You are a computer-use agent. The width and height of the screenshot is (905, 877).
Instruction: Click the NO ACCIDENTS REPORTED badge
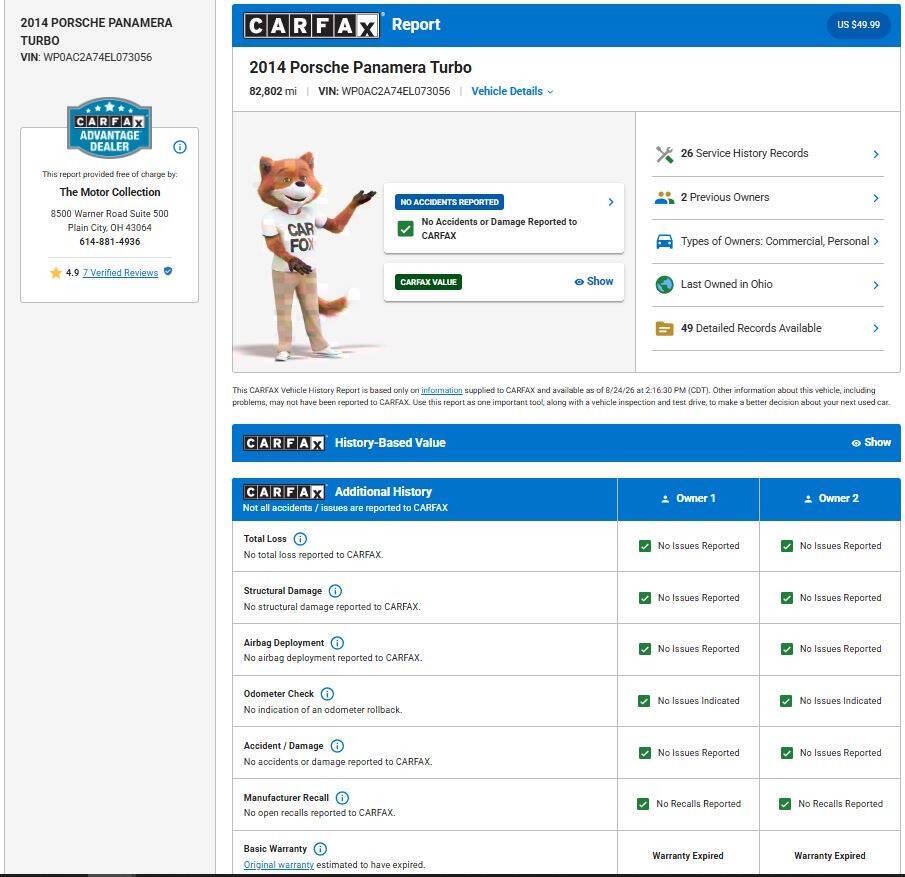pyautogui.click(x=449, y=202)
